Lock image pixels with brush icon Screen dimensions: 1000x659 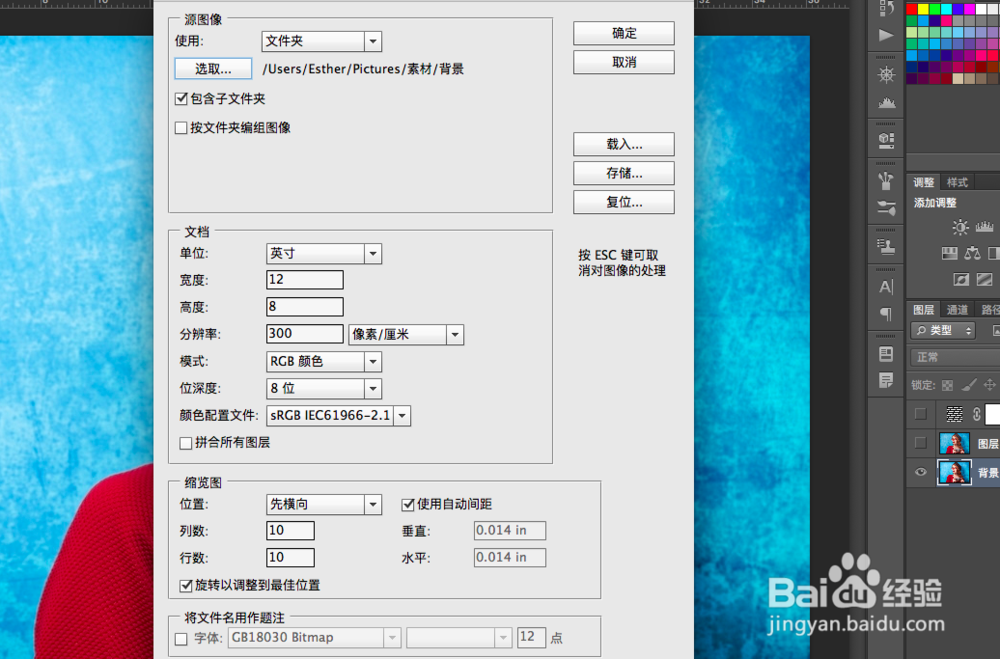969,385
